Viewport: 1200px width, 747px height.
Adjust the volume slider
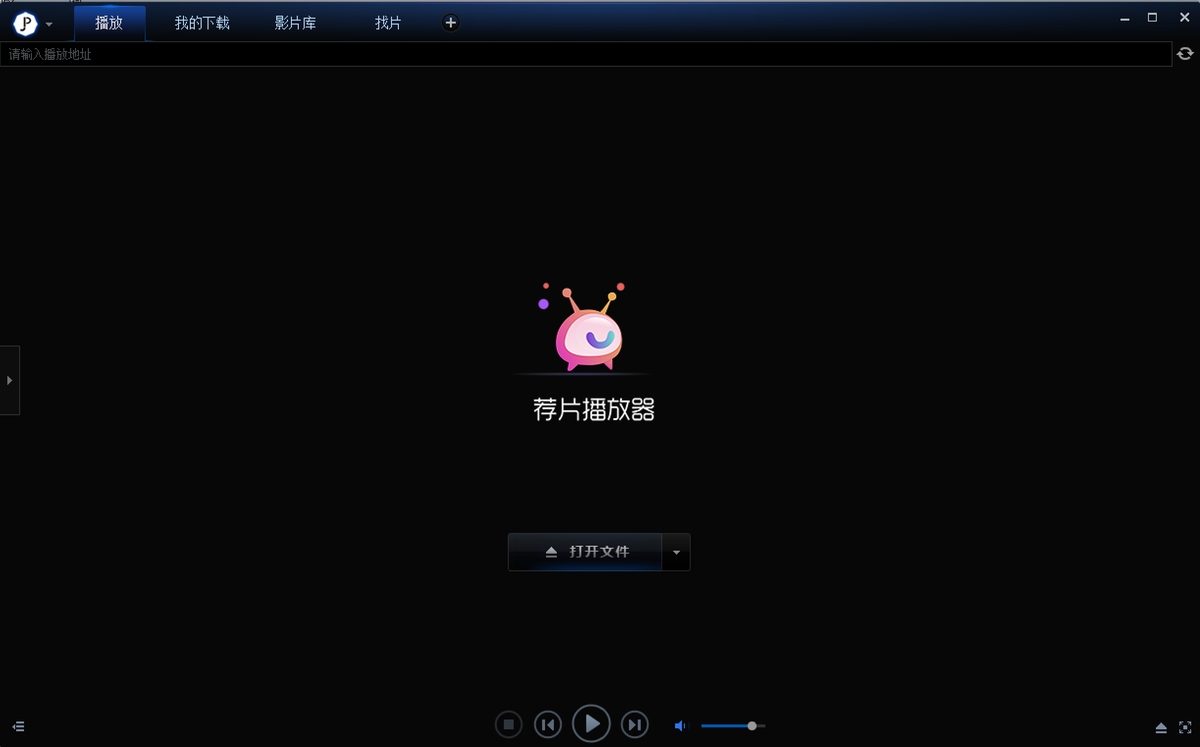pos(733,726)
